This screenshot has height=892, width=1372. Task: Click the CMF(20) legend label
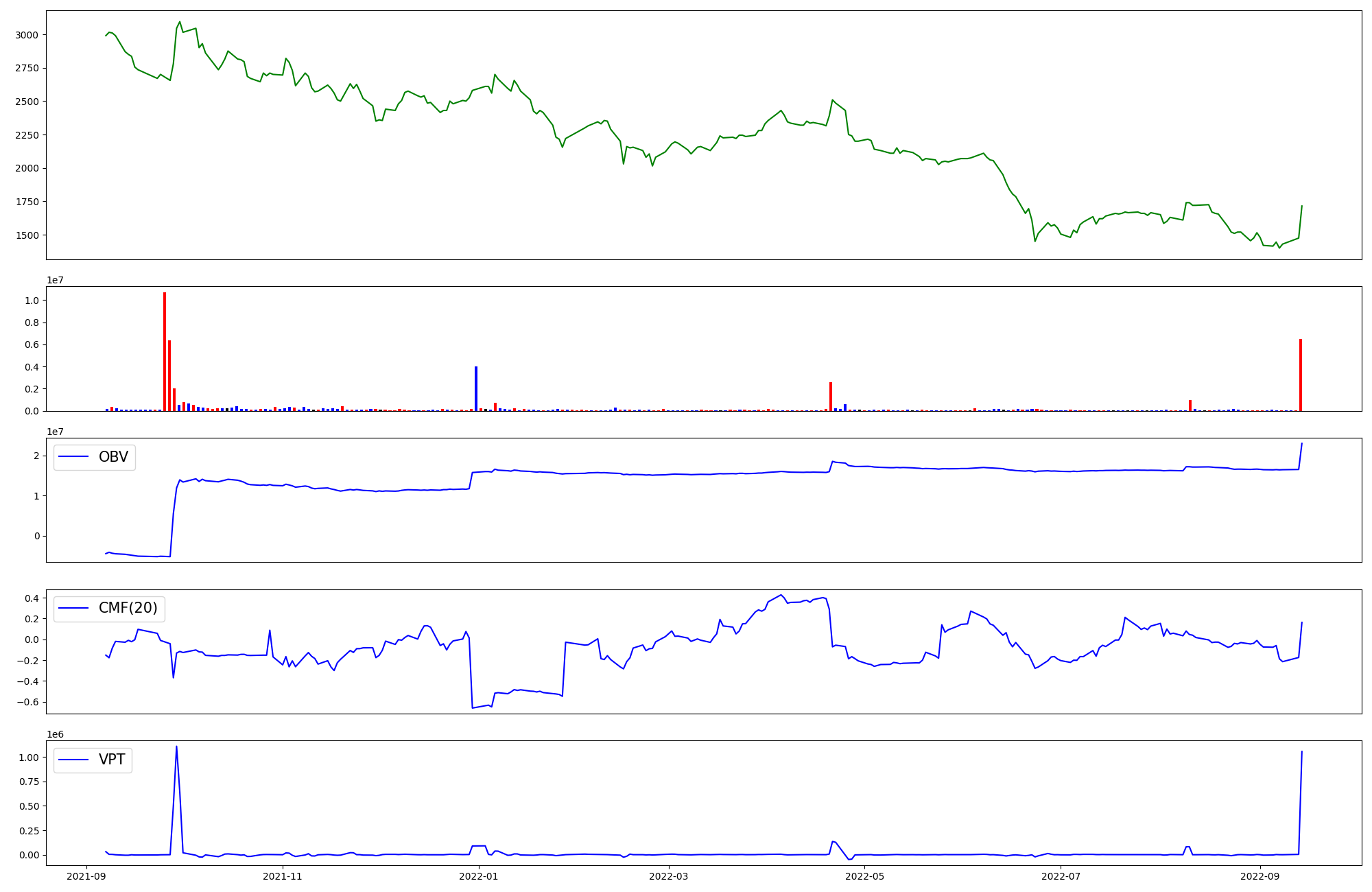128,608
